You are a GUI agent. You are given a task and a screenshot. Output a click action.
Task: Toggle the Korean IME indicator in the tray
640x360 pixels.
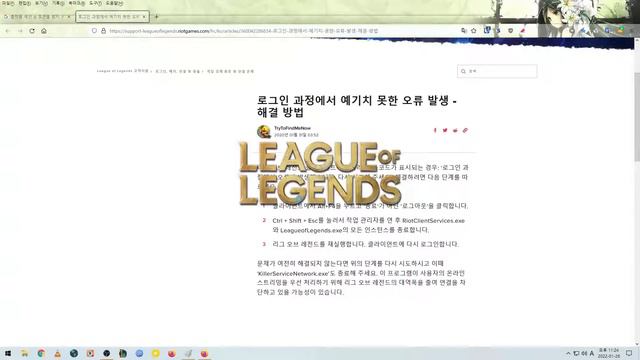pyautogui.click(x=592, y=353)
